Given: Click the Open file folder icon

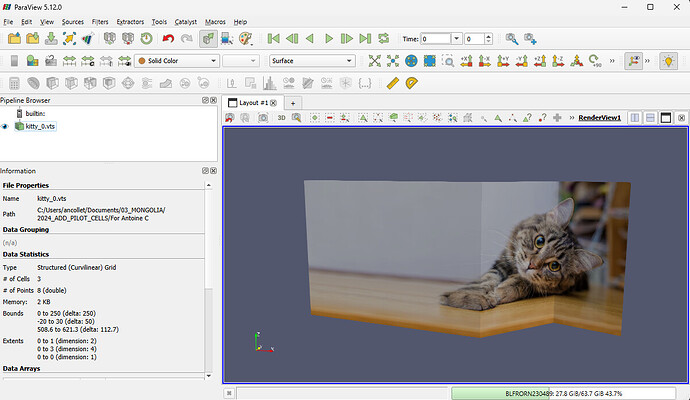Looking at the screenshot, I should (x=15, y=39).
